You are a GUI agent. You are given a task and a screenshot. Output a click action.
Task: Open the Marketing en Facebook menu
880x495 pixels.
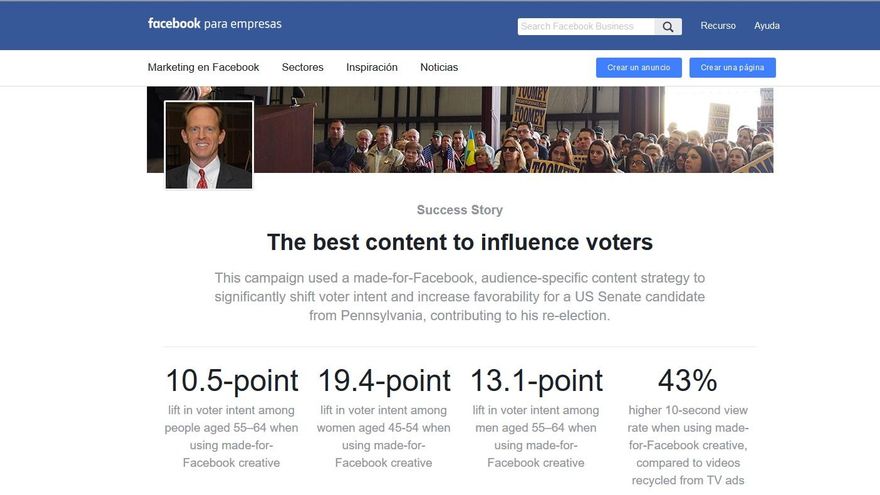(203, 68)
